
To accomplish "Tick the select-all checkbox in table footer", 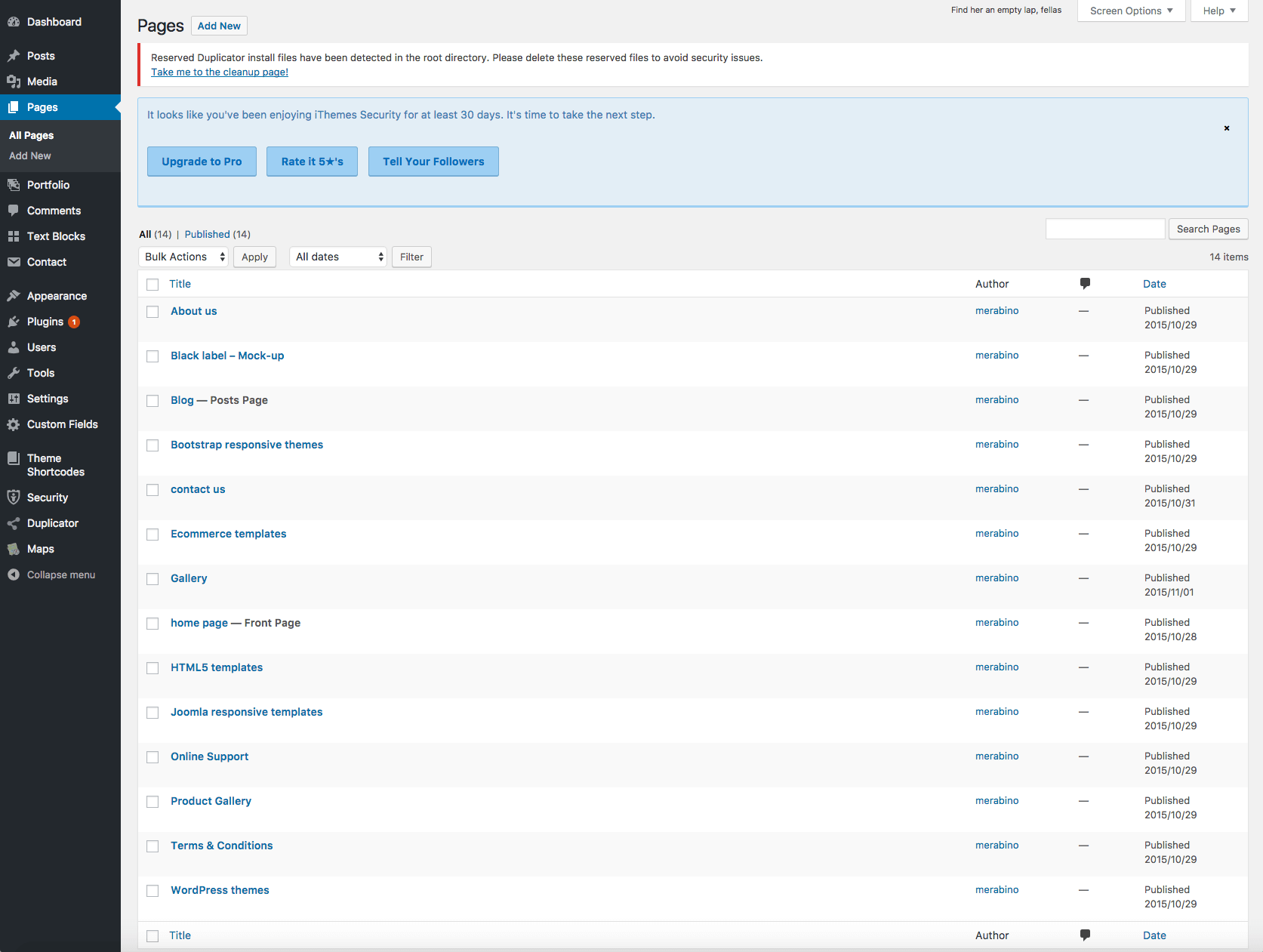I will 152,936.
